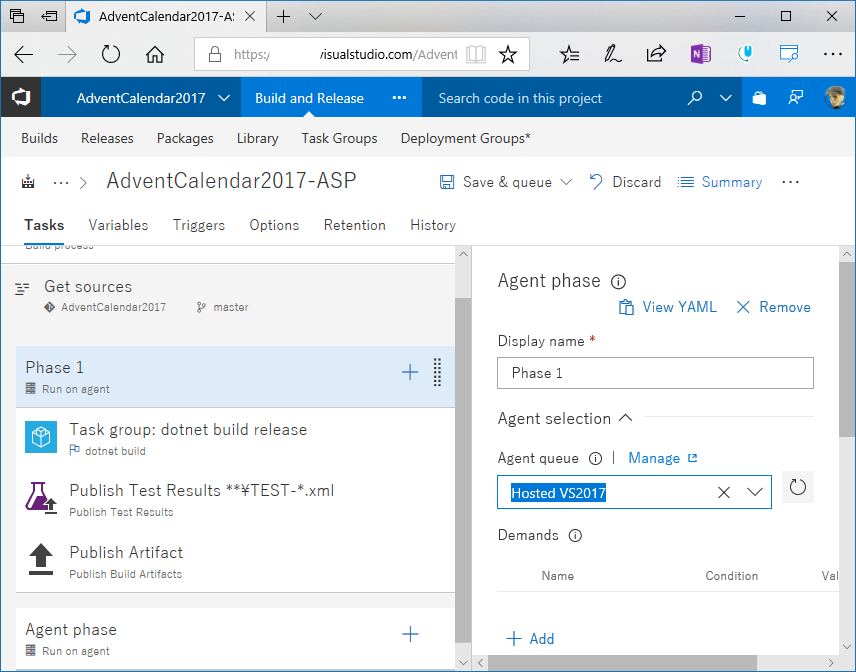Click the feedback person icon in header
The image size is (856, 672).
[795, 98]
